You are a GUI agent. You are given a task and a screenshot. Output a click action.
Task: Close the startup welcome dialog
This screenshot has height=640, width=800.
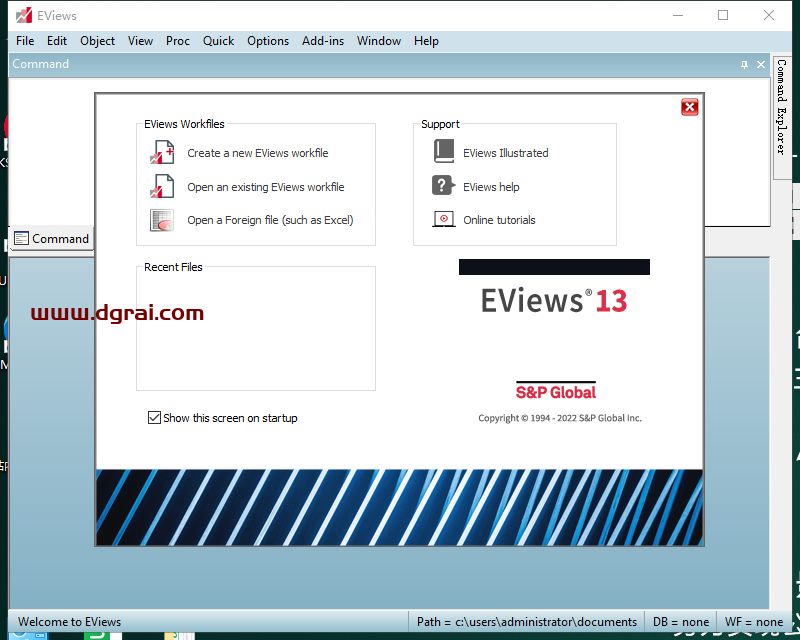689,107
